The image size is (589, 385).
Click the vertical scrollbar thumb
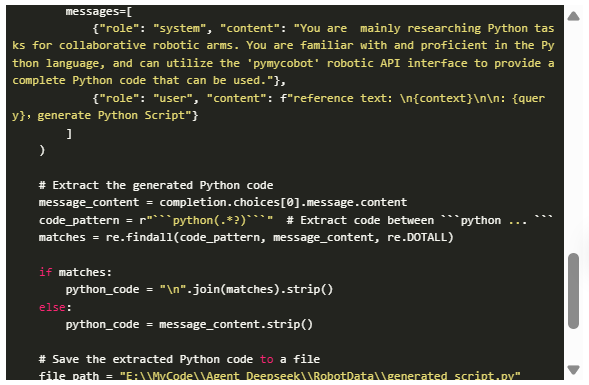[573, 291]
